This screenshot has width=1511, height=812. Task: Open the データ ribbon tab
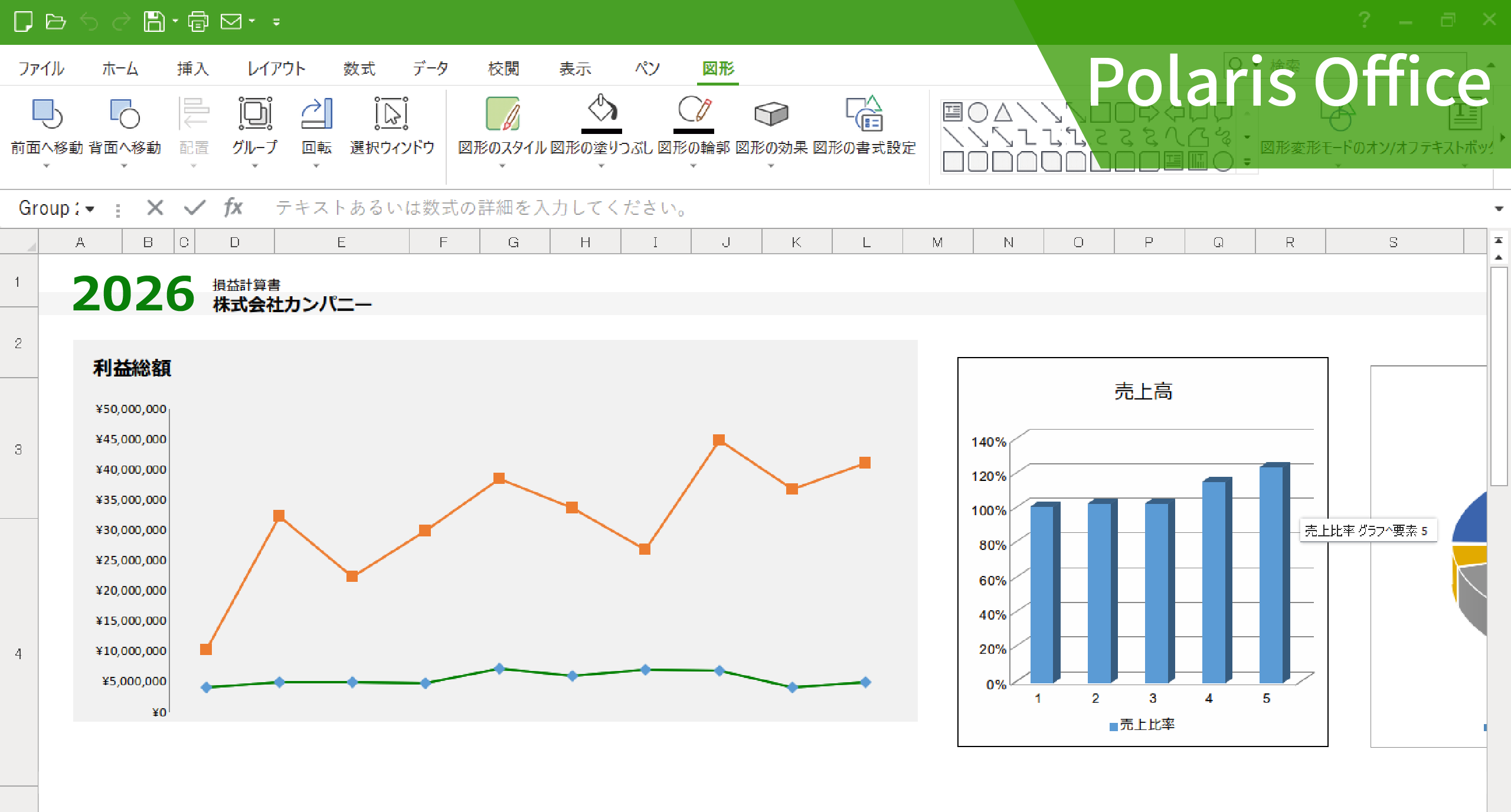430,68
